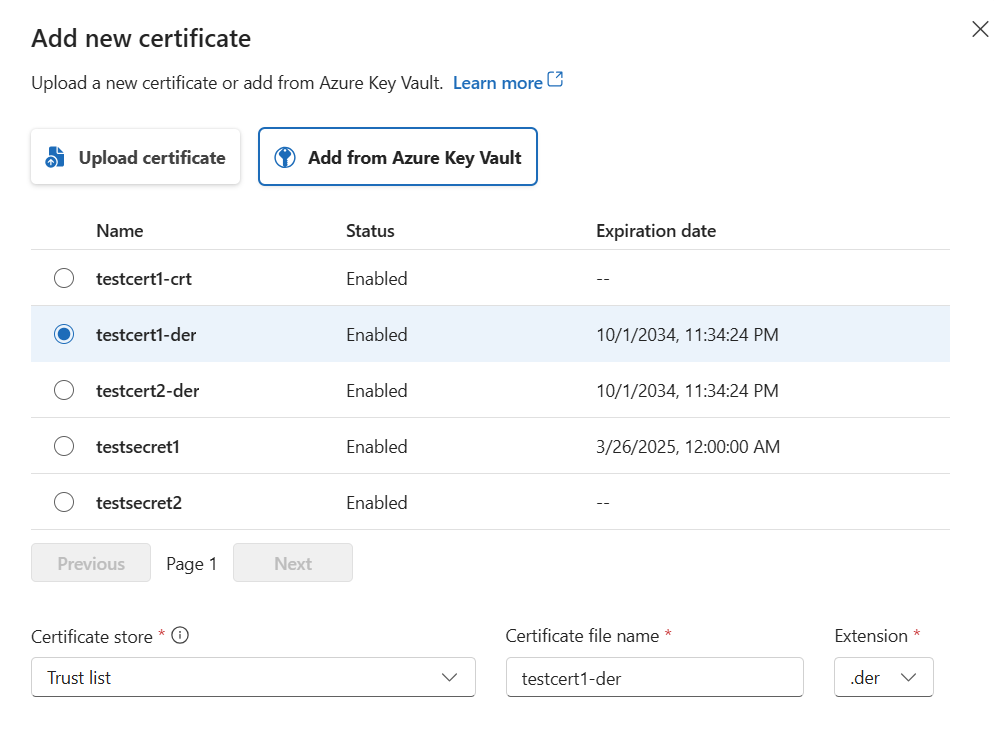Switch to Add from Azure Key Vault
The height and width of the screenshot is (754, 994).
pyautogui.click(x=398, y=157)
